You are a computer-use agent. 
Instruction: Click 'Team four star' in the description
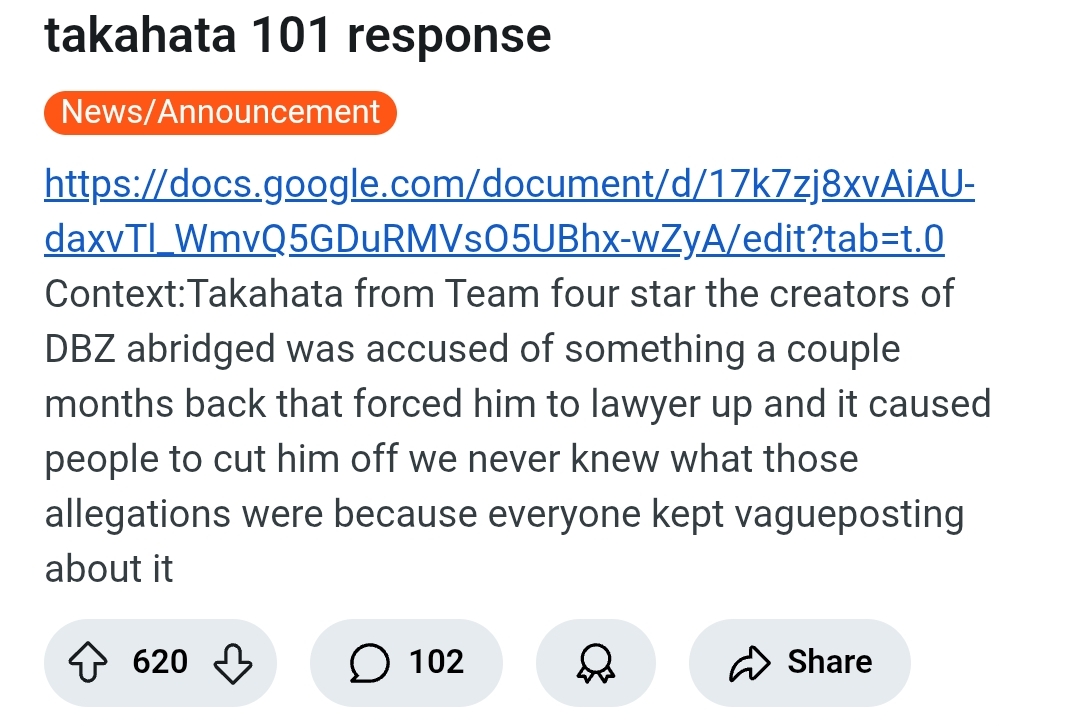(x=564, y=294)
